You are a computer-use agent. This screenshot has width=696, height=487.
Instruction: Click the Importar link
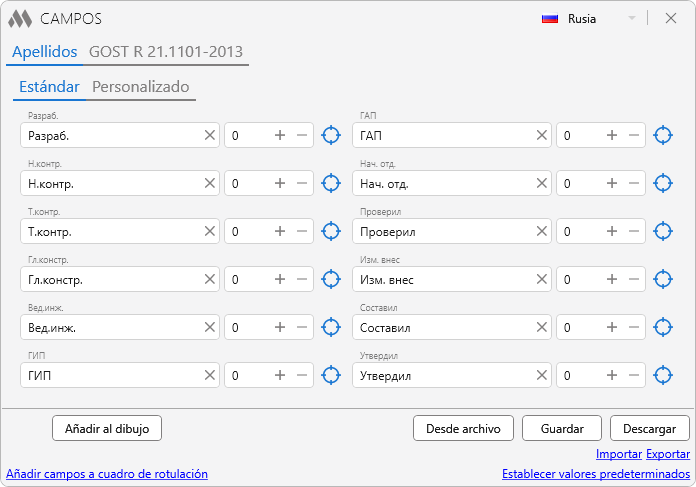click(618, 454)
